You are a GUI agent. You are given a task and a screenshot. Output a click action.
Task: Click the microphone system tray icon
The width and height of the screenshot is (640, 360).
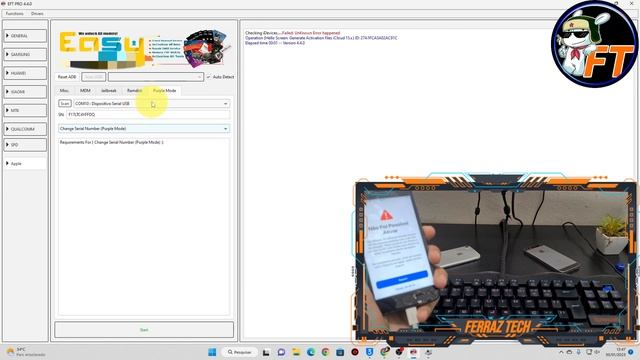pos(578,352)
